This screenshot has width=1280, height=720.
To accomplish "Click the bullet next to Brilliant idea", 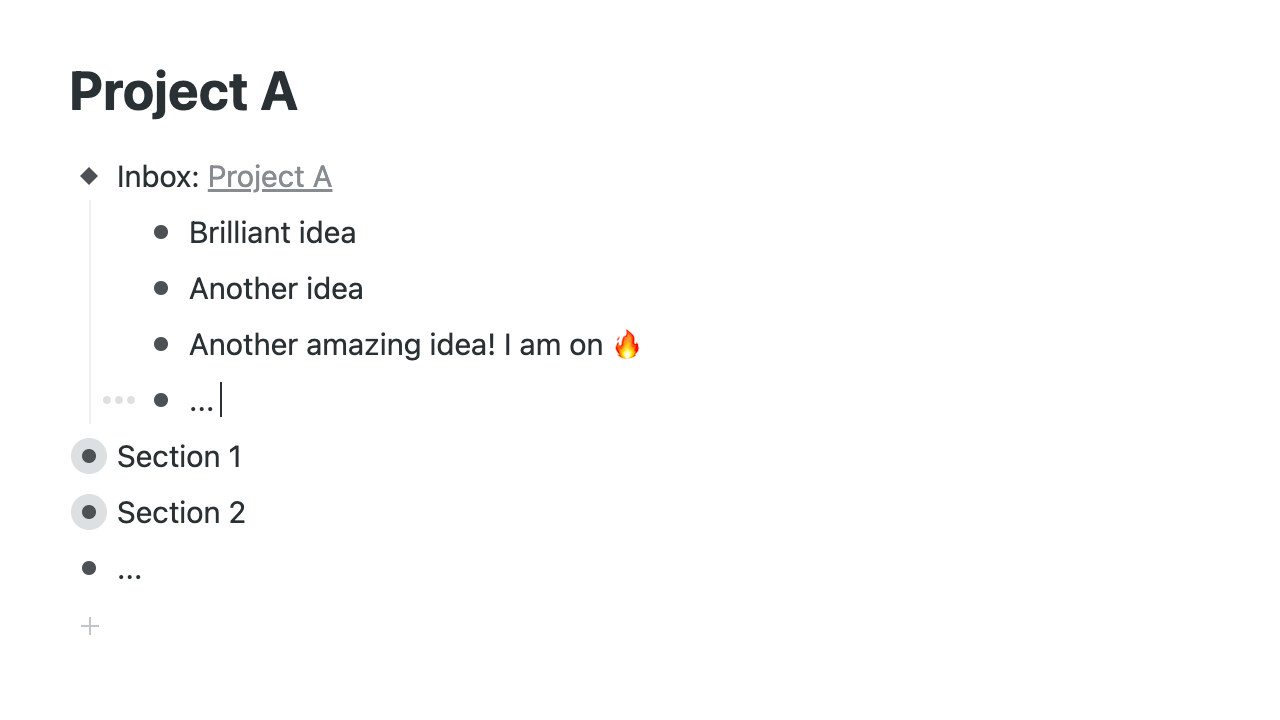I will pyautogui.click(x=161, y=232).
